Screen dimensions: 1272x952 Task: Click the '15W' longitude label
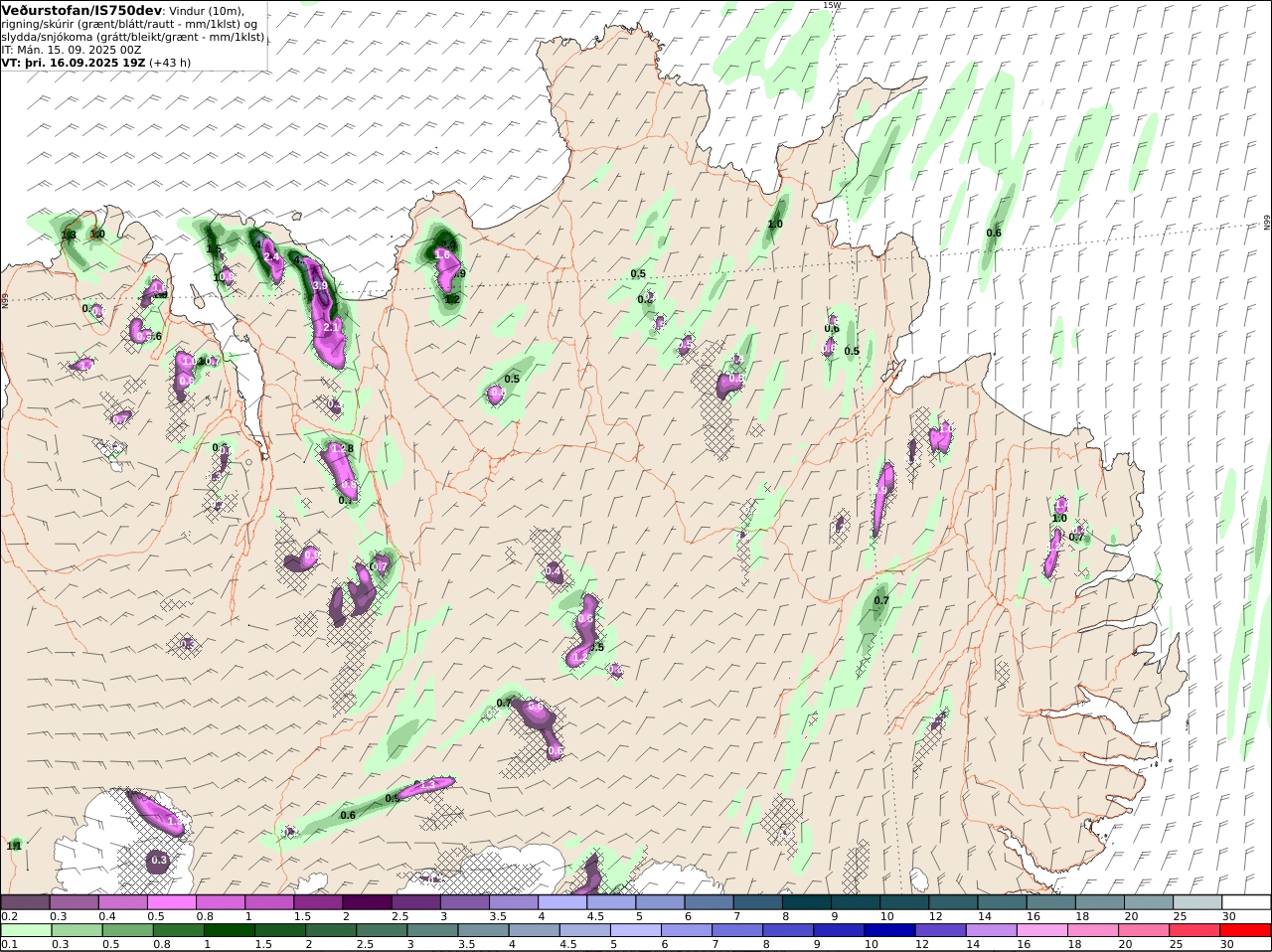pos(831,5)
